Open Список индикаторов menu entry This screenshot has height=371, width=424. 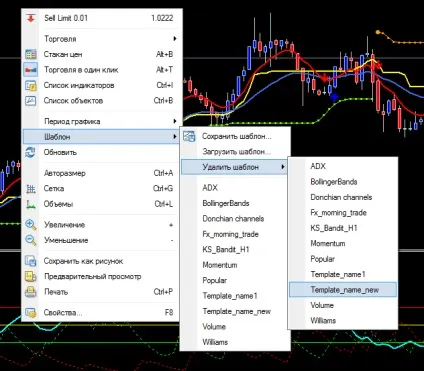pyautogui.click(x=102, y=85)
